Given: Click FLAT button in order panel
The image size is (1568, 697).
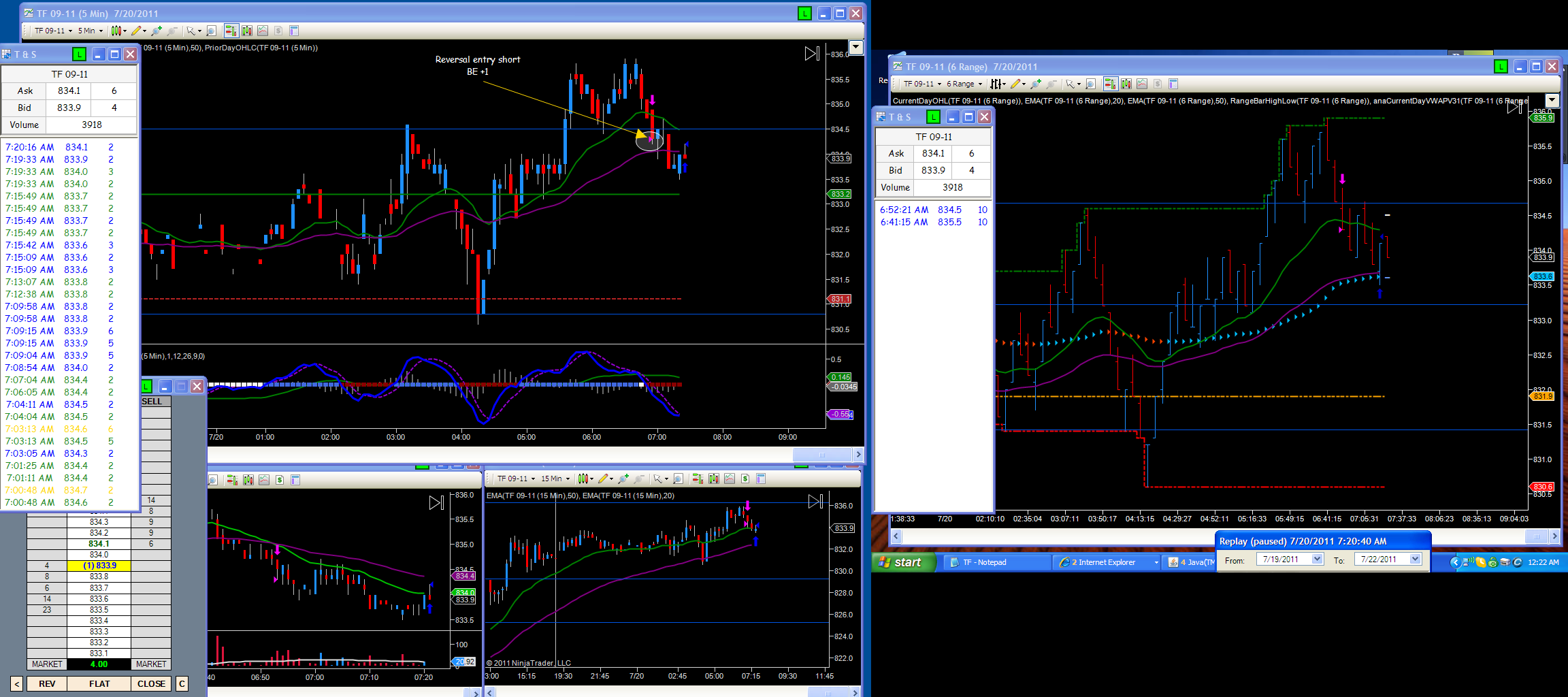Looking at the screenshot, I should click(x=99, y=683).
